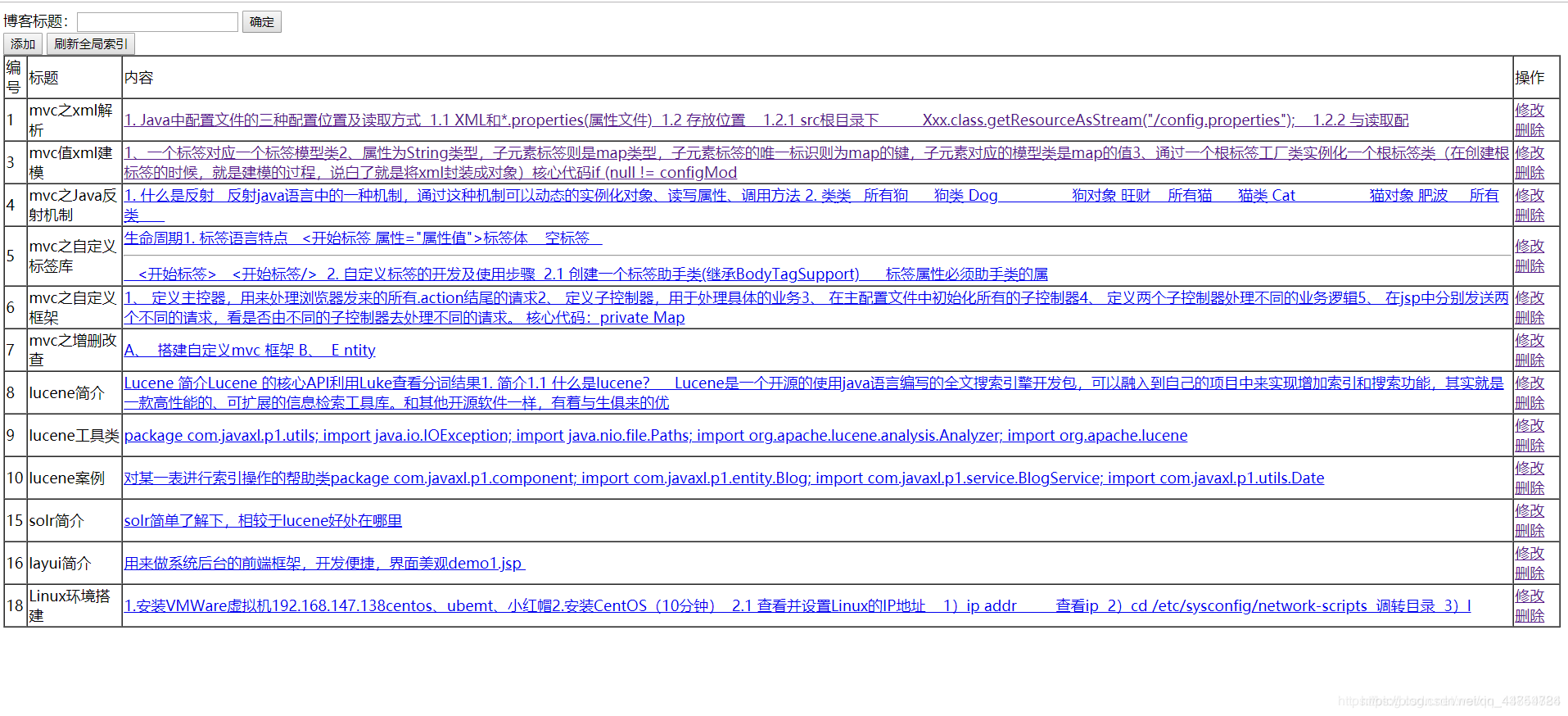The height and width of the screenshot is (716, 1568).
Task: Select the title cell lucene简介
Action: [75, 392]
